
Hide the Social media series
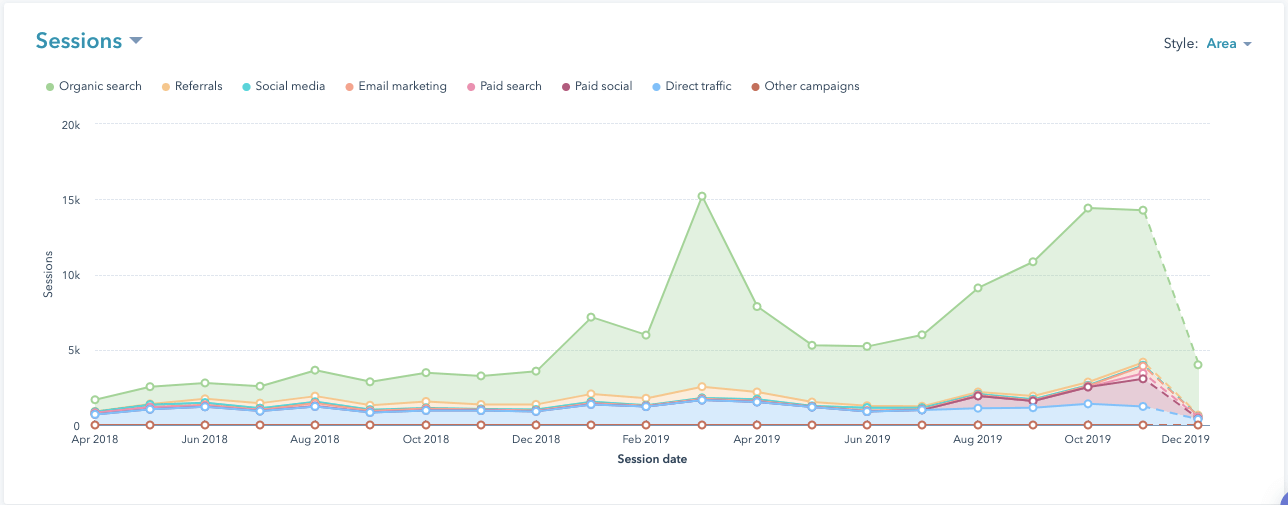[290, 86]
